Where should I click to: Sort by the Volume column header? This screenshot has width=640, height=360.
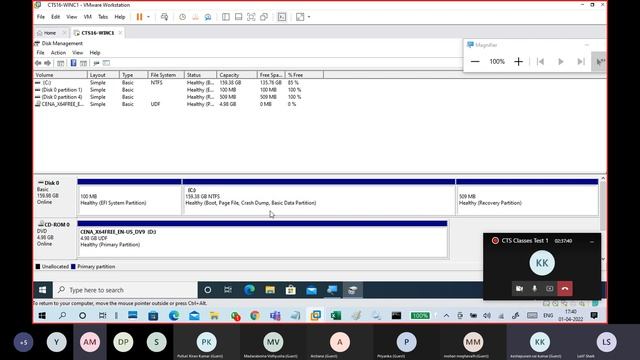[60, 75]
